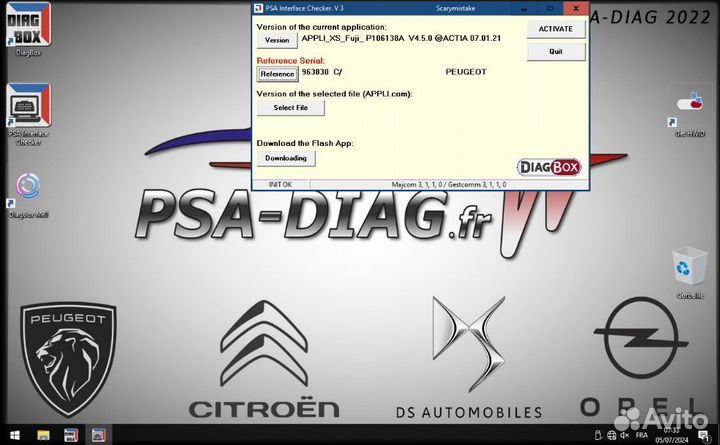The height and width of the screenshot is (445, 720).
Task: Click the APPLI_XS_Fuji version string
Action: [x=401, y=38]
